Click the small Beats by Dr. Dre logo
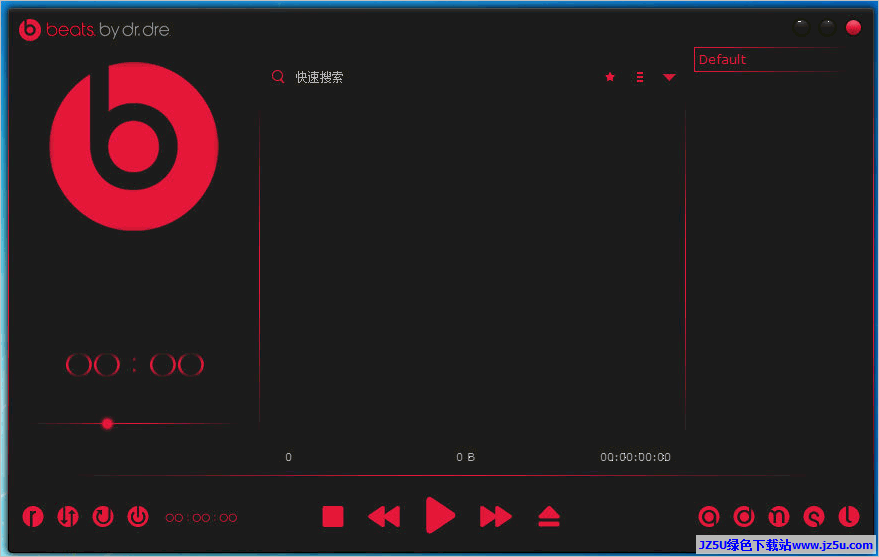This screenshot has height=557, width=879. 94,29
